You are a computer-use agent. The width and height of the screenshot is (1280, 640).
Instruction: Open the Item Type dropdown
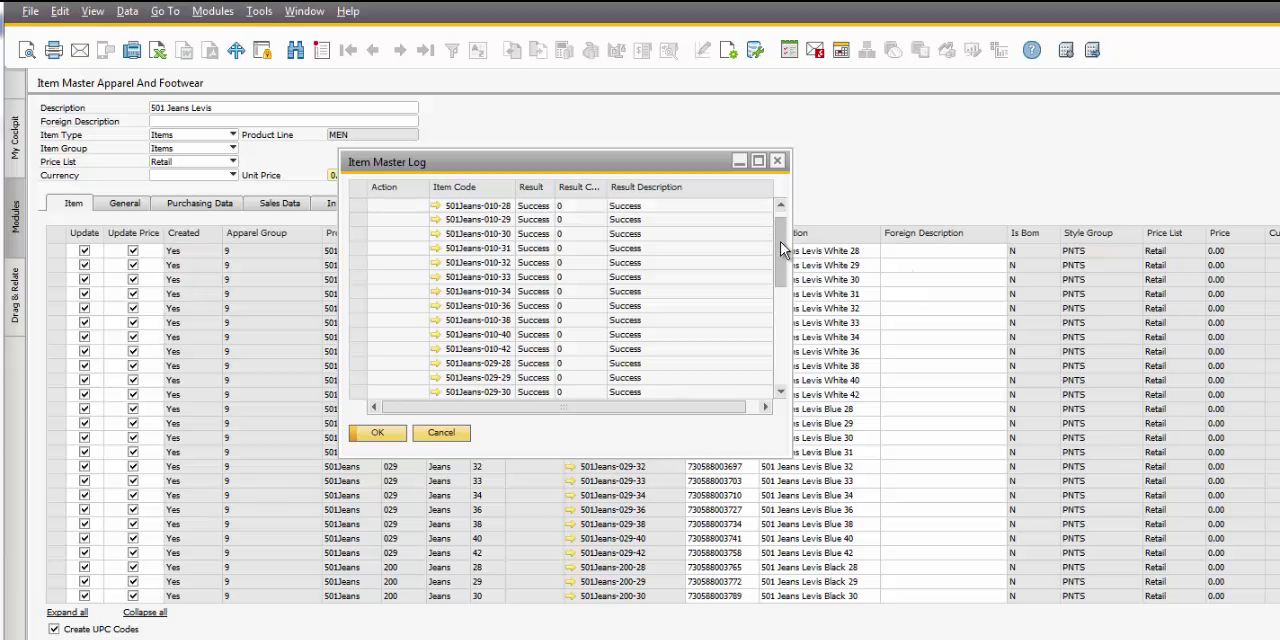tap(232, 135)
